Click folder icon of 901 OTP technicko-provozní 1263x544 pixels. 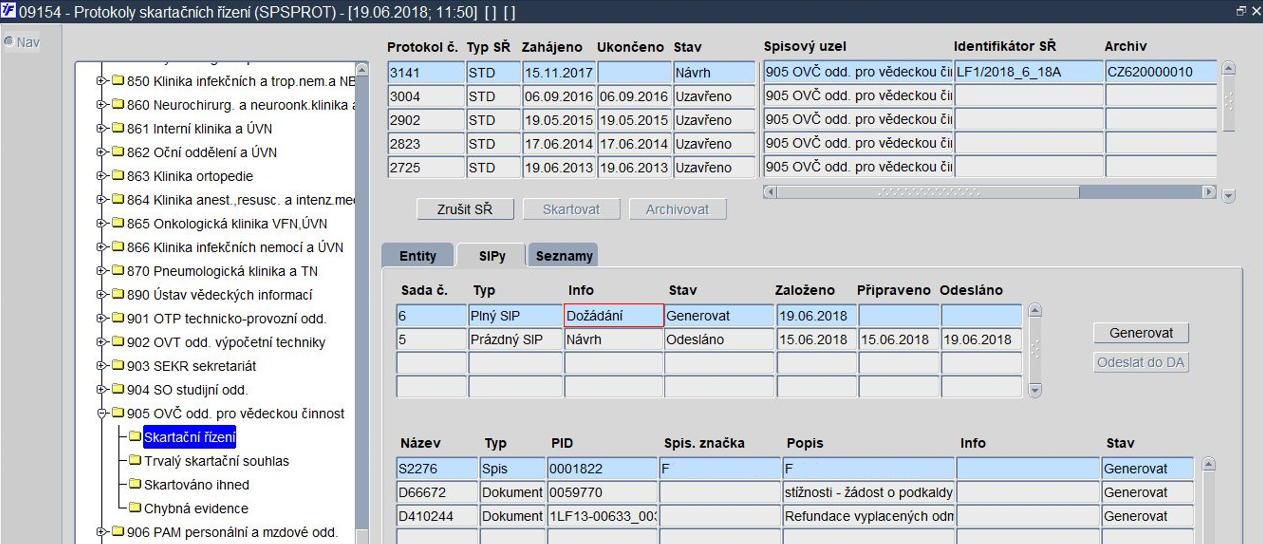117,319
